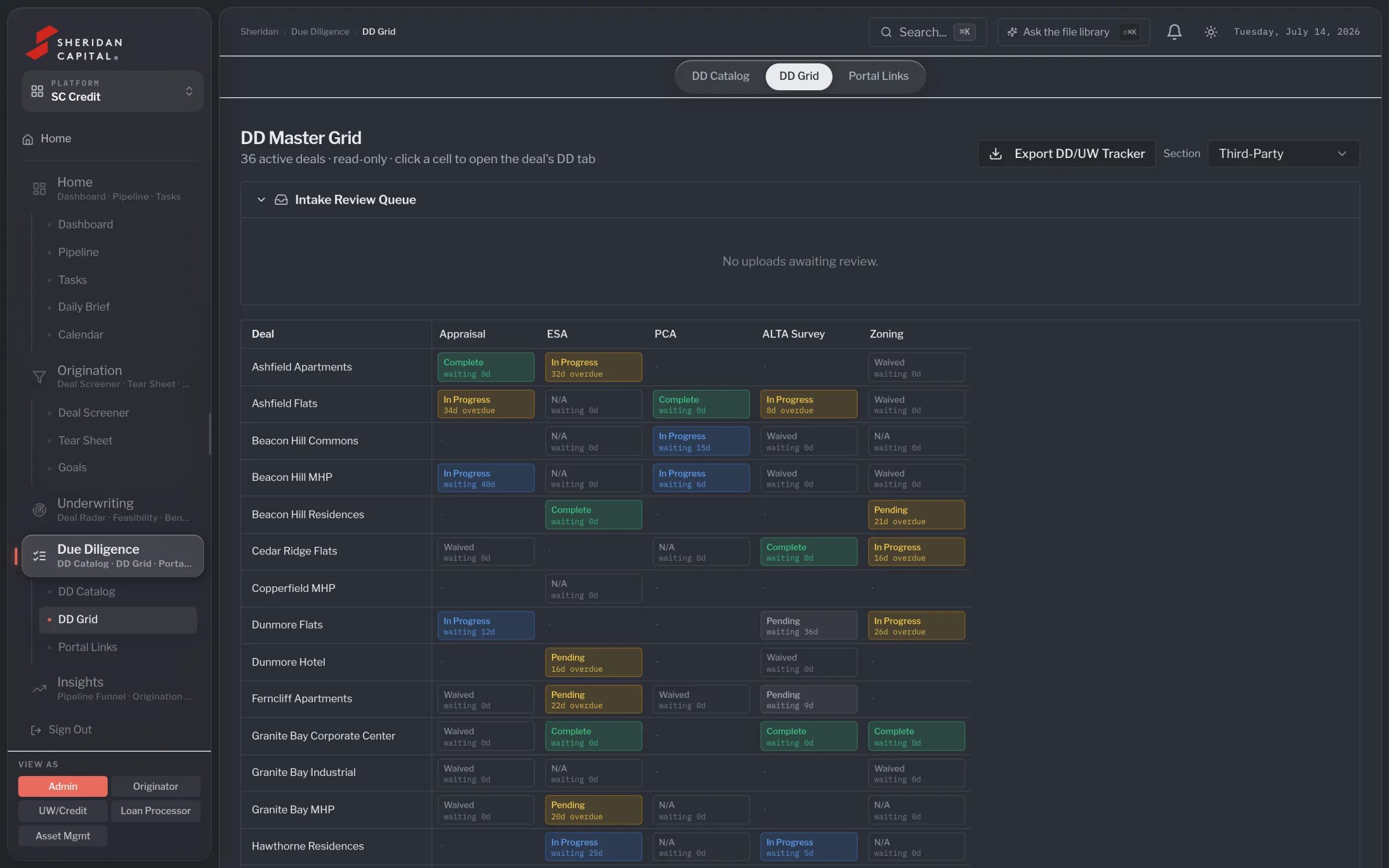Viewport: 1389px width, 868px height.
Task: Click the Ask the file library button
Action: 1073,32
